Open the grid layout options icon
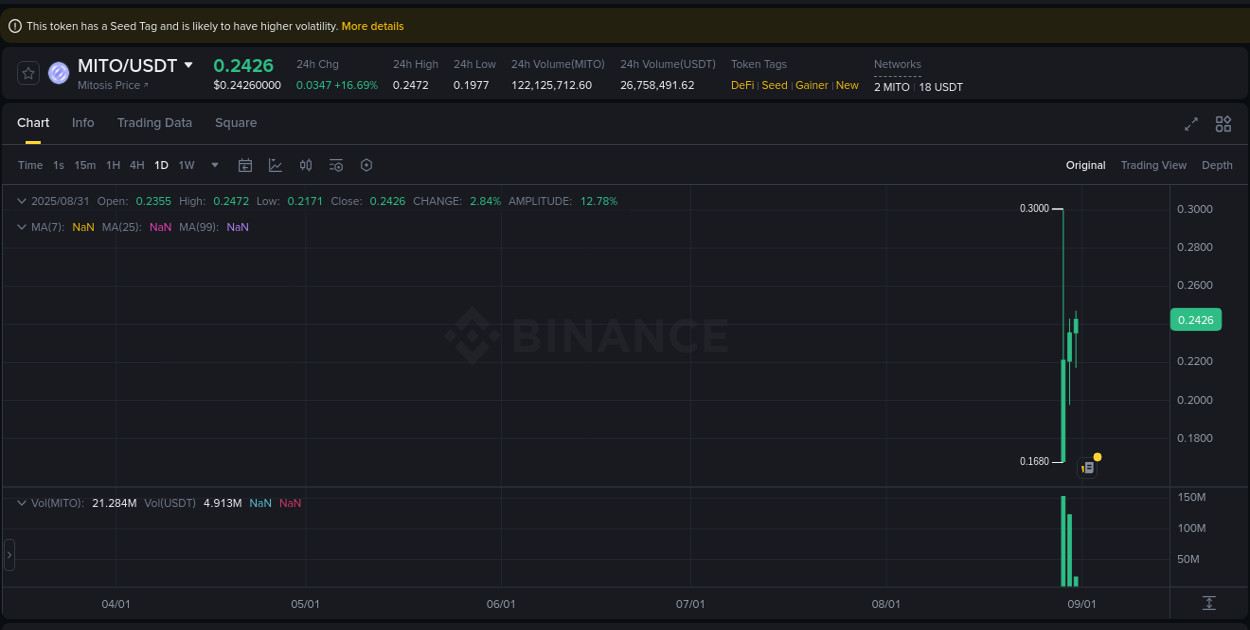This screenshot has width=1250, height=630. pyautogui.click(x=1223, y=124)
